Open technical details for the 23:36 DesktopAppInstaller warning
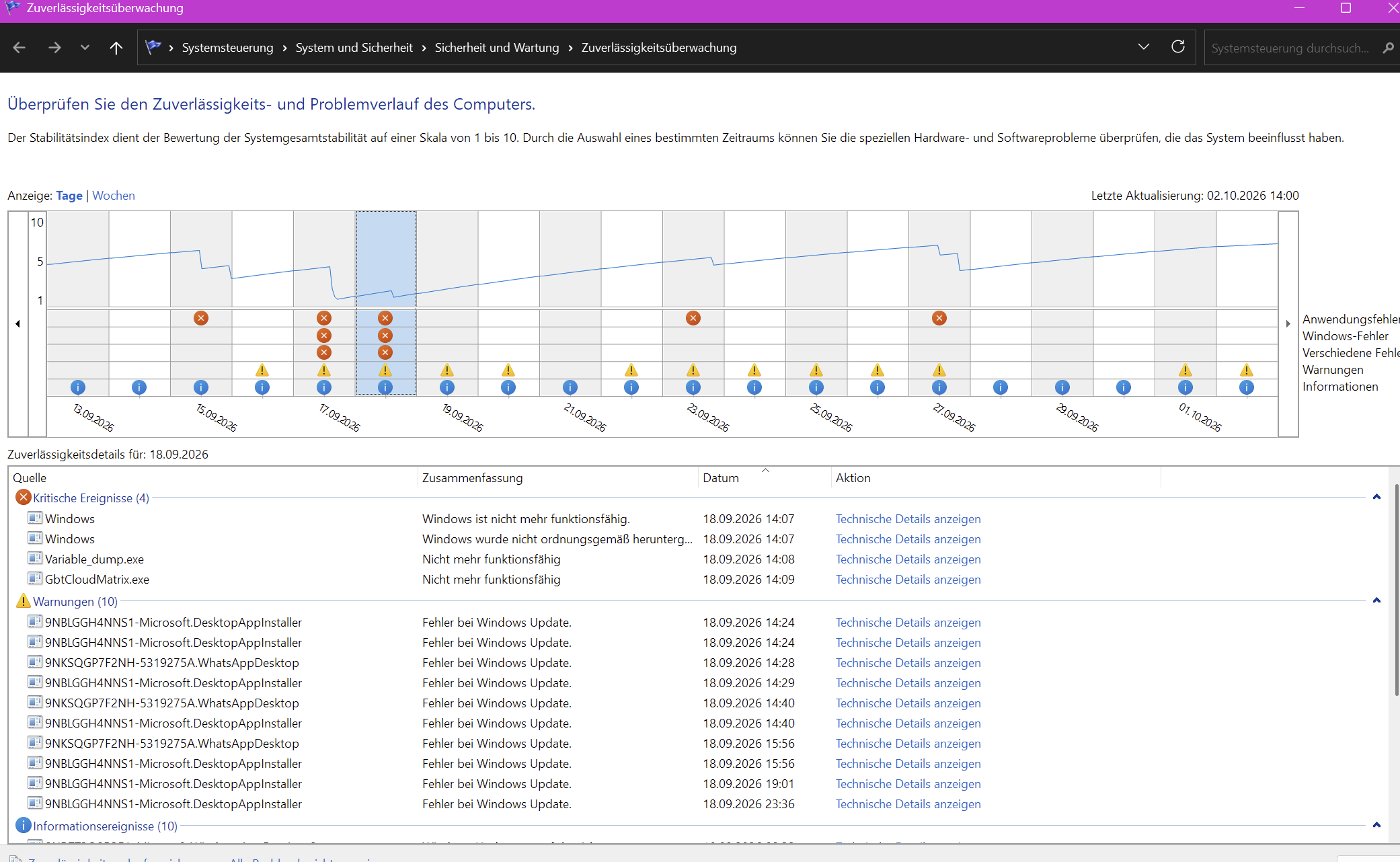1400x862 pixels. (x=908, y=804)
